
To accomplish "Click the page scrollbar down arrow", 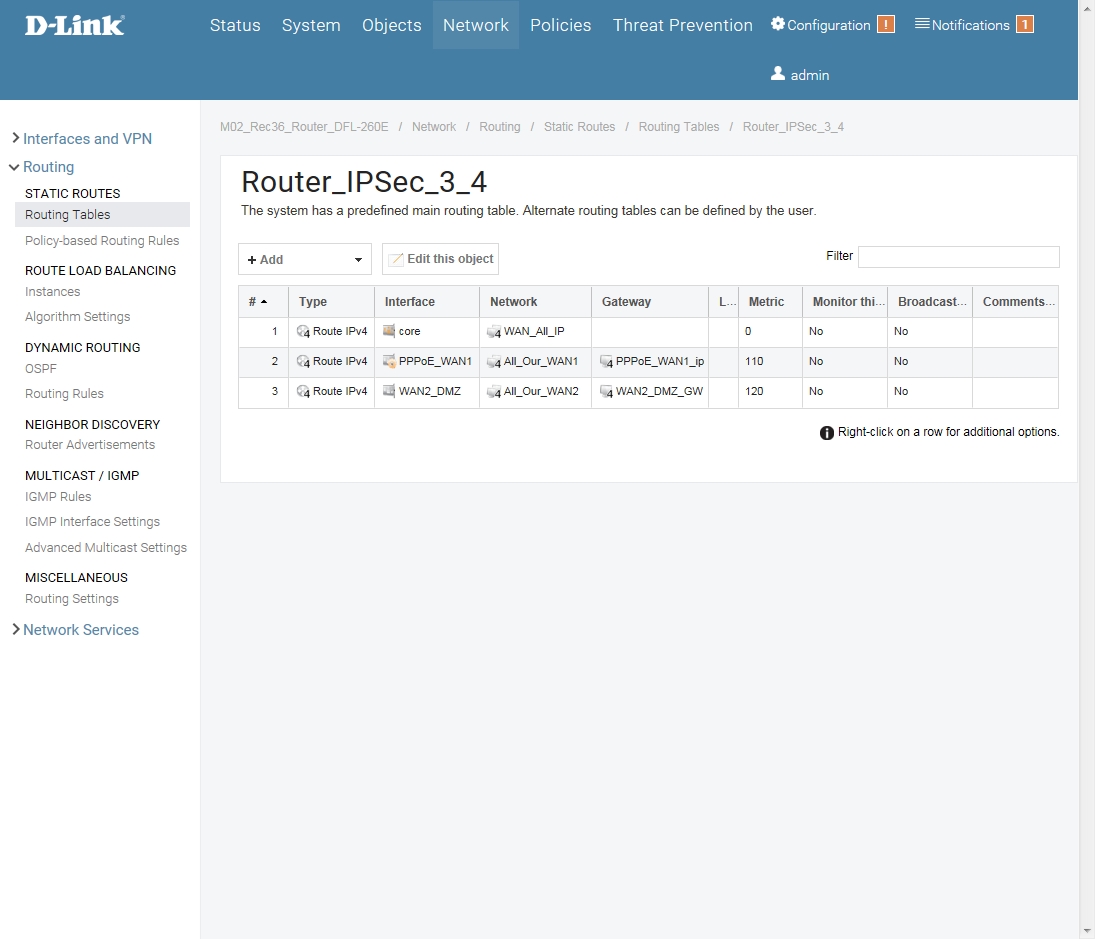I will [x=1087, y=931].
